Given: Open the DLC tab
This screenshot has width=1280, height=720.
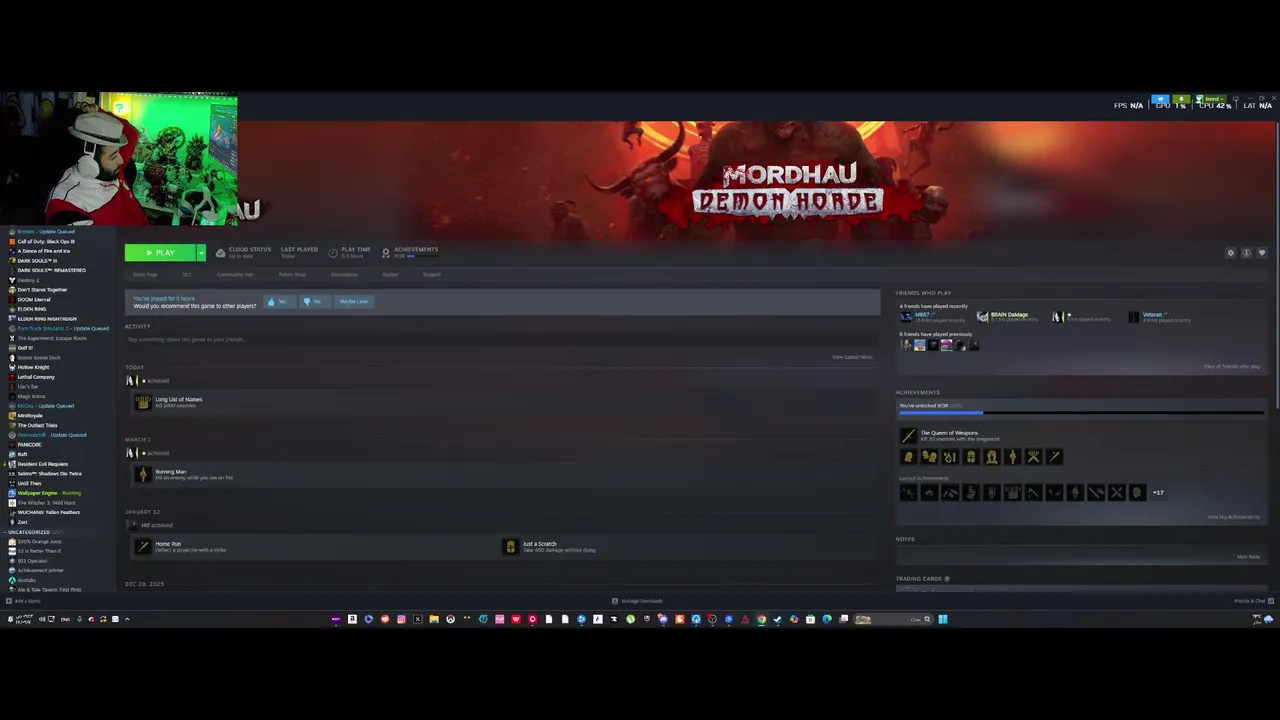Looking at the screenshot, I should [187, 274].
